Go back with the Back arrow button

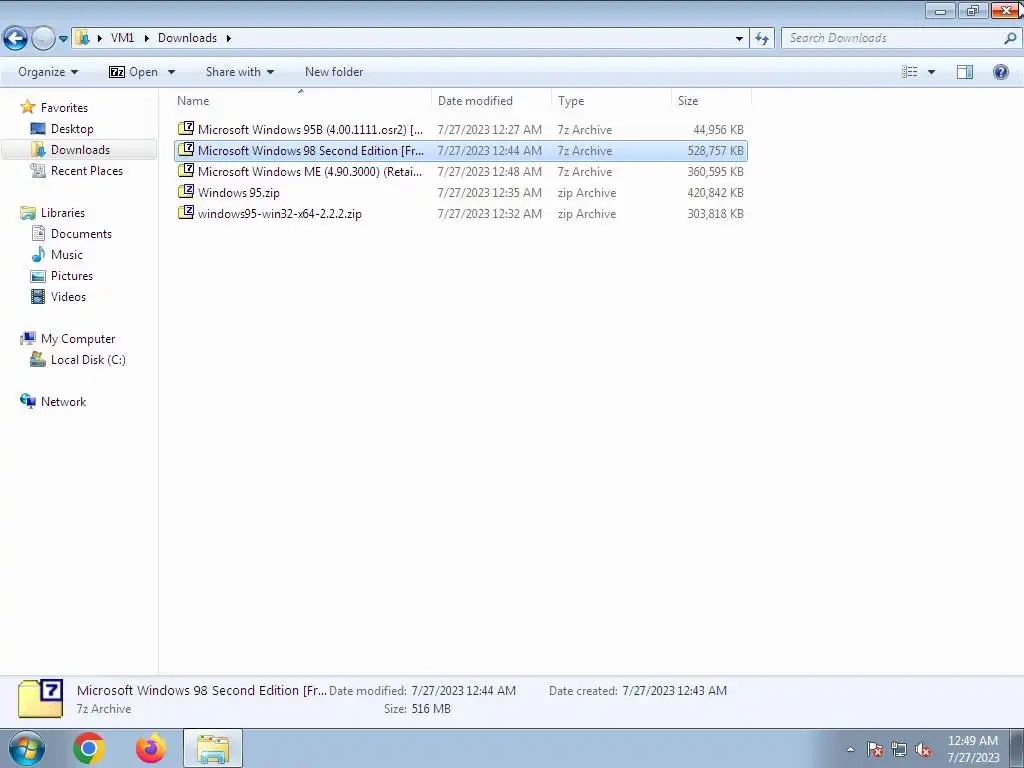pyautogui.click(x=16, y=39)
